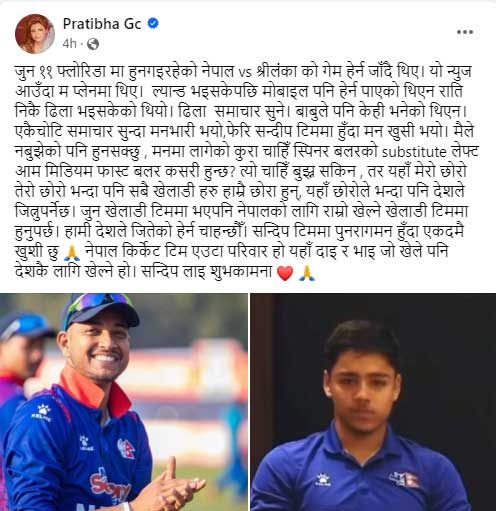496x511 pixels.
Task: Open the right photo of player in blue polo
Action: coord(373,402)
